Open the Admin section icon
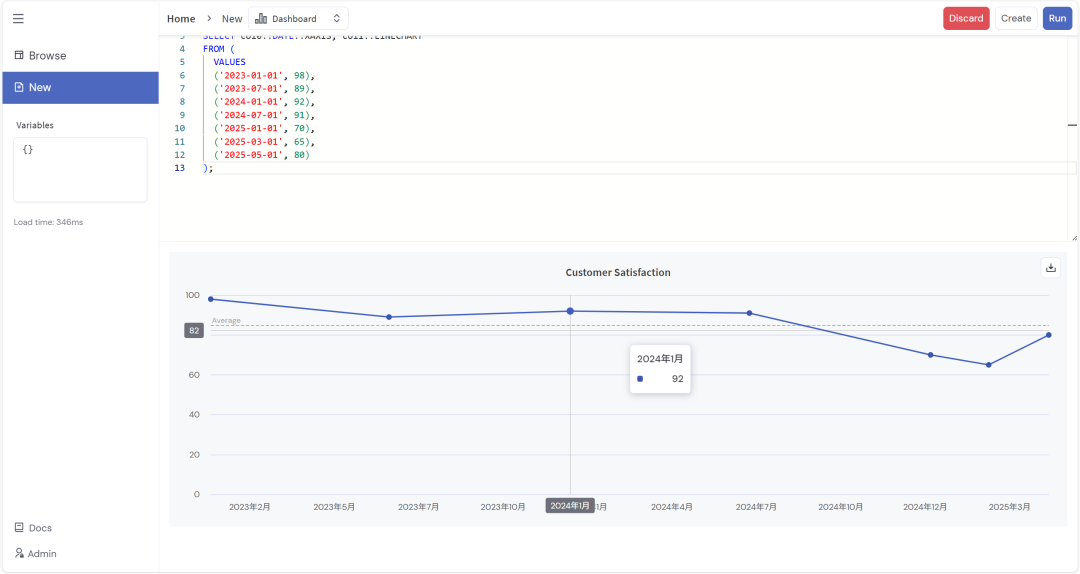The height and width of the screenshot is (574, 1080). coord(19,553)
